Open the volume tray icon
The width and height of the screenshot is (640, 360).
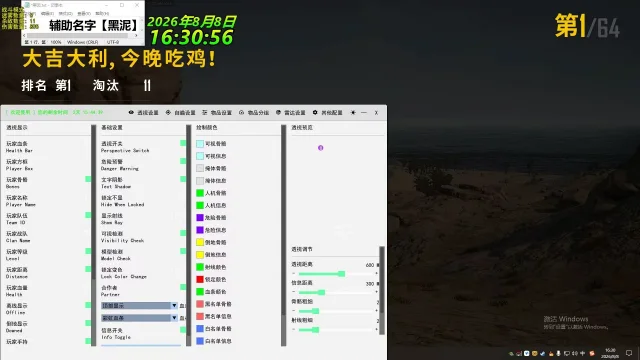coord(574,353)
